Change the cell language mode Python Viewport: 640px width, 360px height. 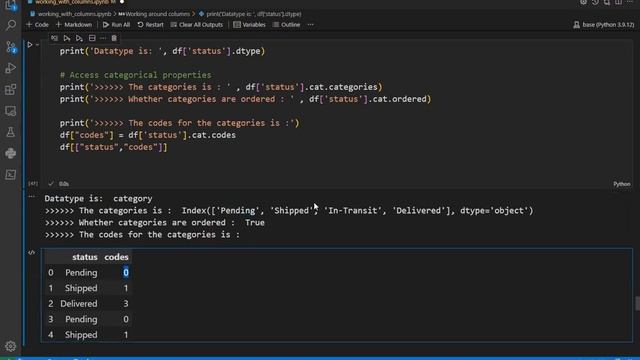[622, 184]
